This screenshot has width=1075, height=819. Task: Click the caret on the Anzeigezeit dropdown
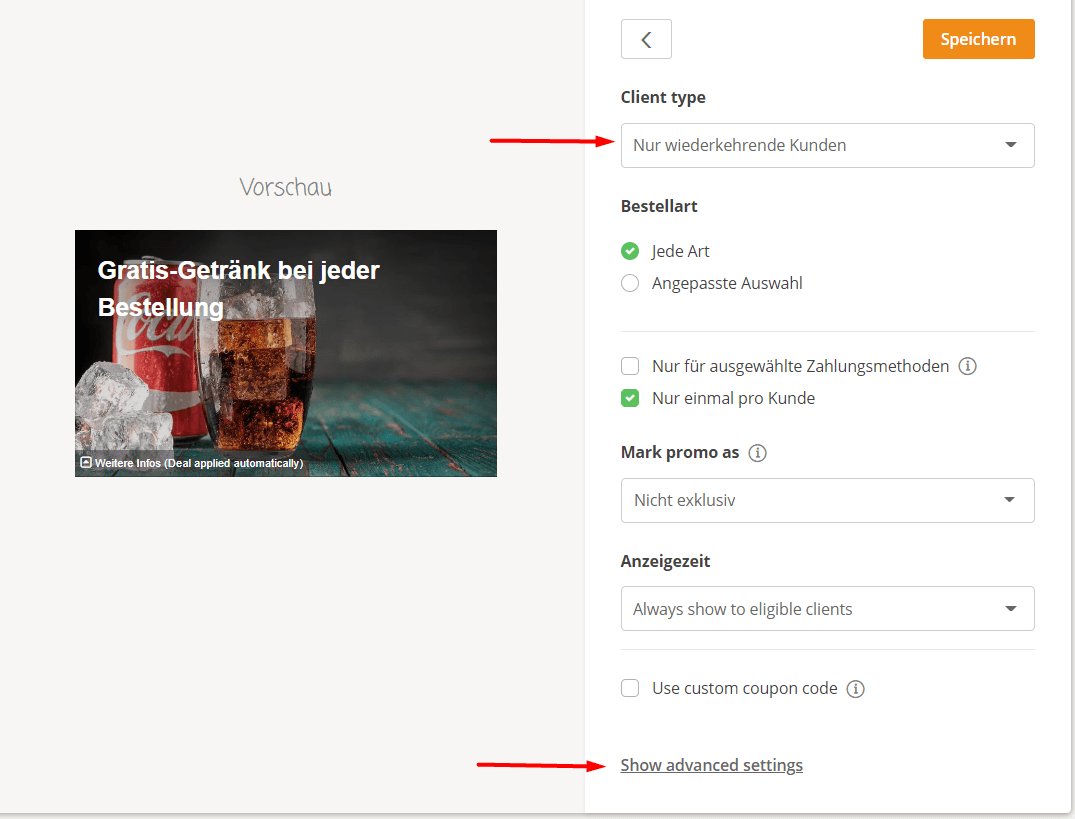tap(1010, 608)
